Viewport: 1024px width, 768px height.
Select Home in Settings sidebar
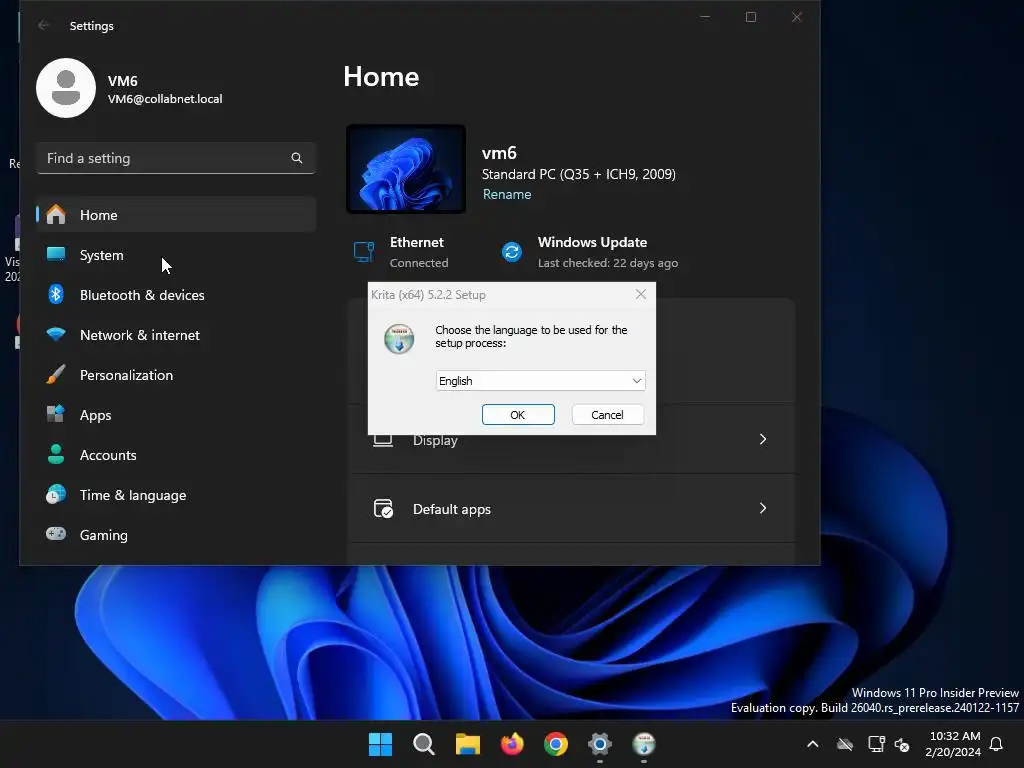(176, 215)
